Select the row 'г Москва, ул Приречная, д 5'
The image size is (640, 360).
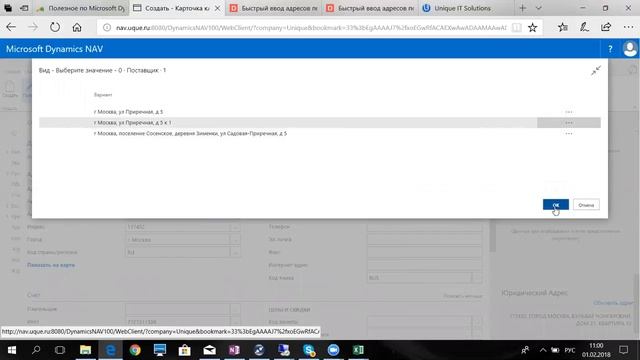pos(320,112)
